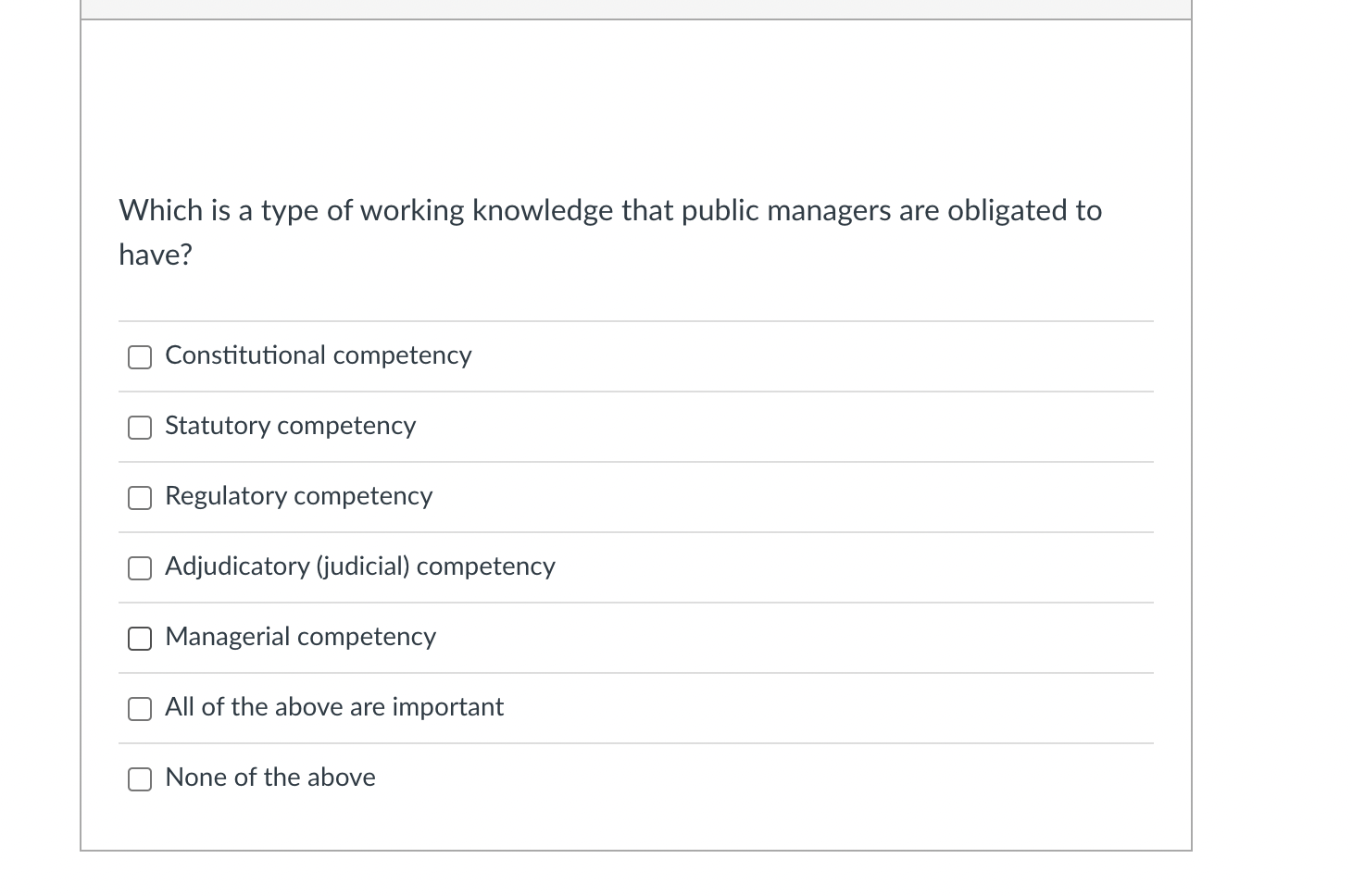Image resolution: width=1352 pixels, height=896 pixels.
Task: Click the answer row containing Managerial competency
Action: [636, 637]
